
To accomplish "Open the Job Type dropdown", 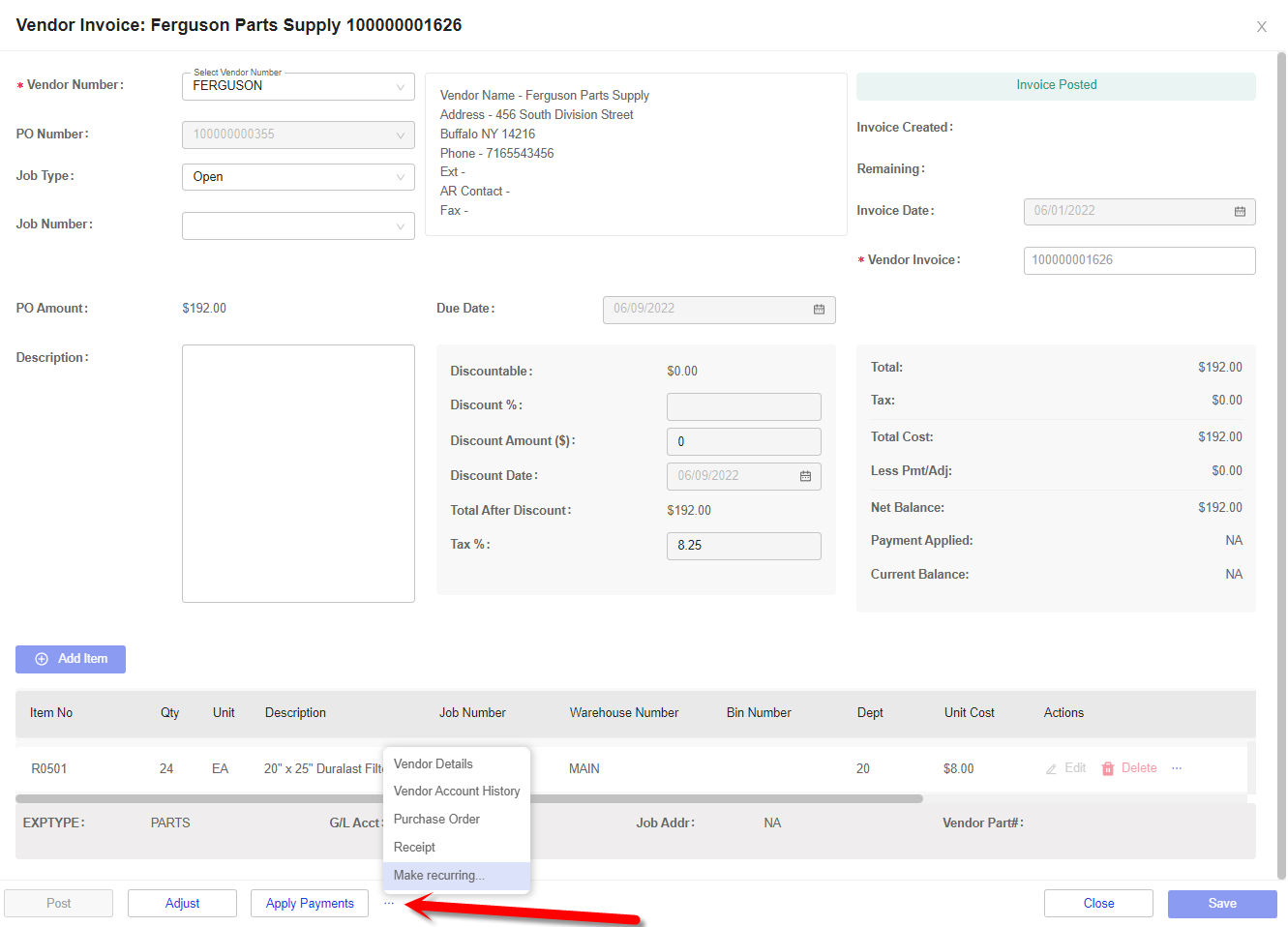I will (298, 177).
